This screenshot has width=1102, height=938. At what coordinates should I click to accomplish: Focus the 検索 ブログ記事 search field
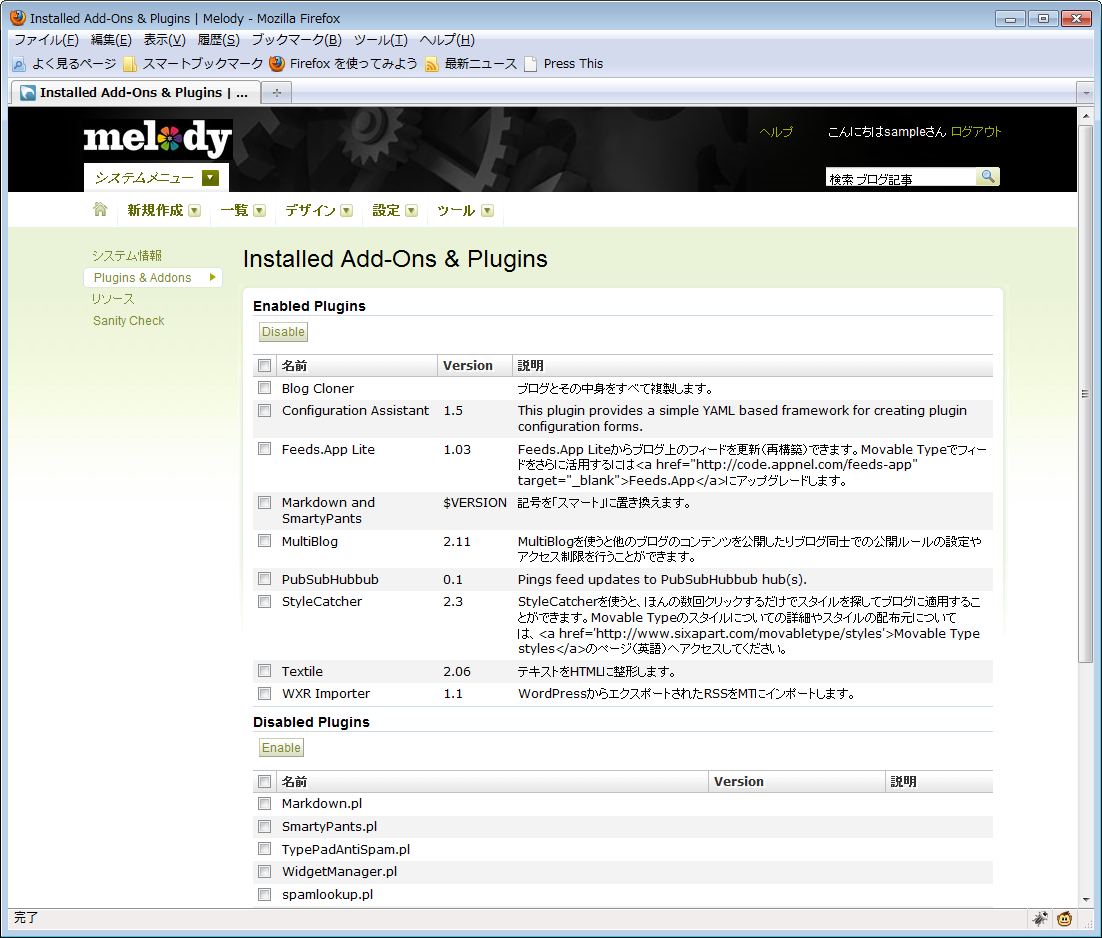pos(902,178)
